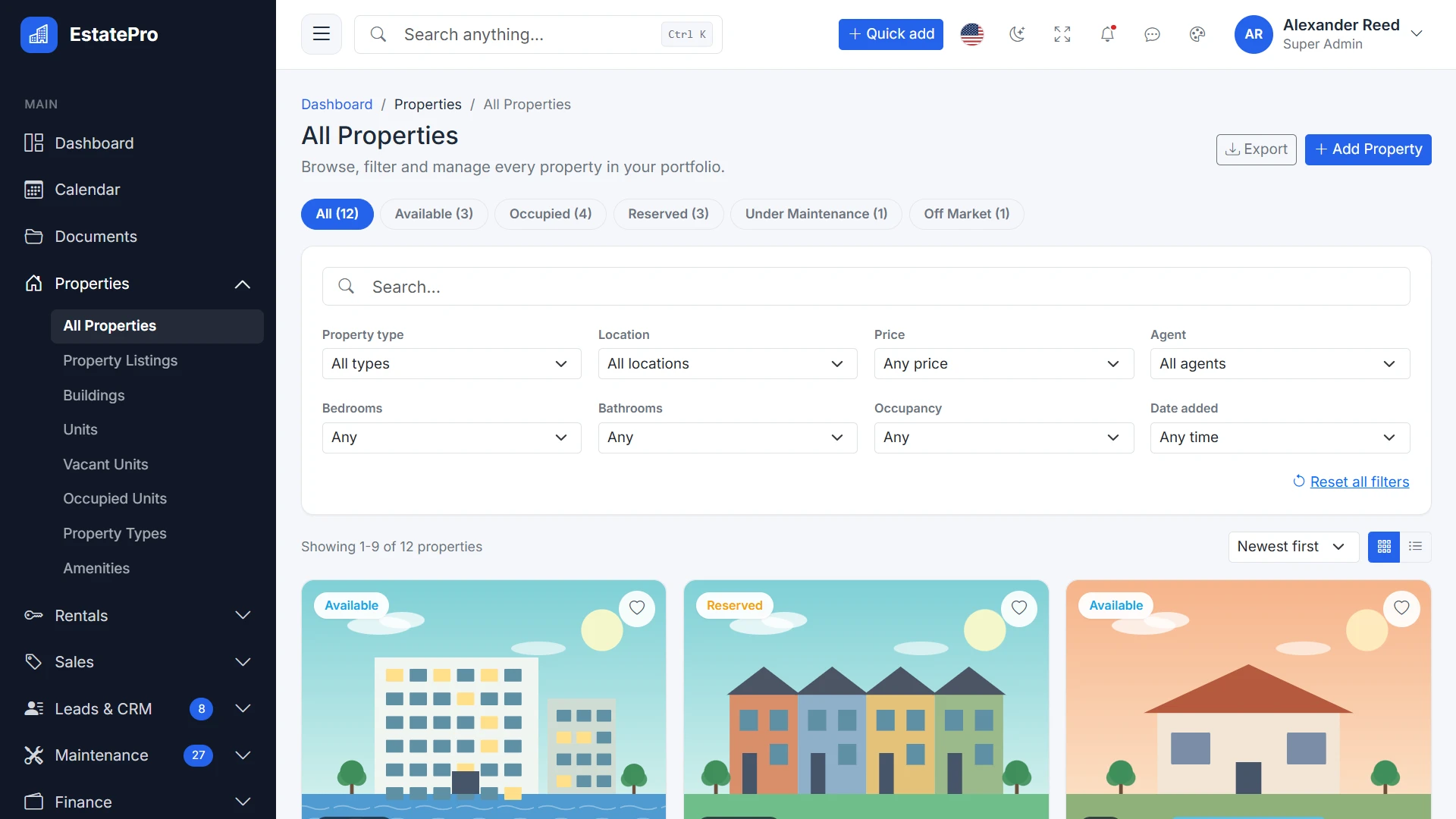
Task: Click Reset all filters link
Action: pos(1351,482)
